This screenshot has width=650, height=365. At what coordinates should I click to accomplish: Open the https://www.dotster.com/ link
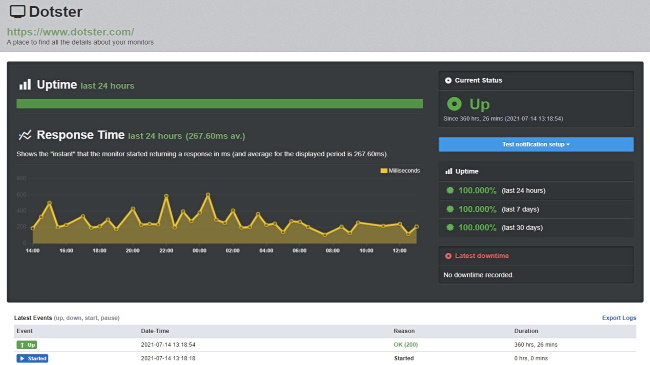(x=70, y=32)
